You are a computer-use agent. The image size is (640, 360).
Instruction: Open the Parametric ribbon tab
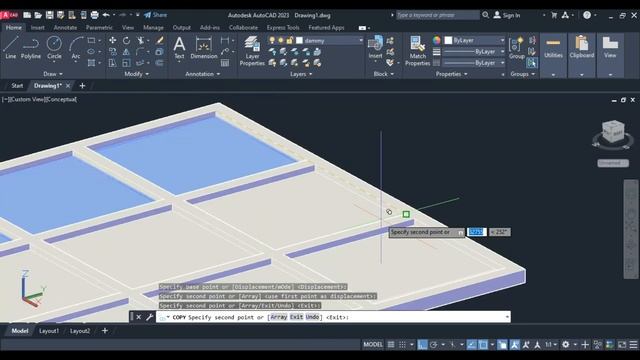[x=99, y=27]
